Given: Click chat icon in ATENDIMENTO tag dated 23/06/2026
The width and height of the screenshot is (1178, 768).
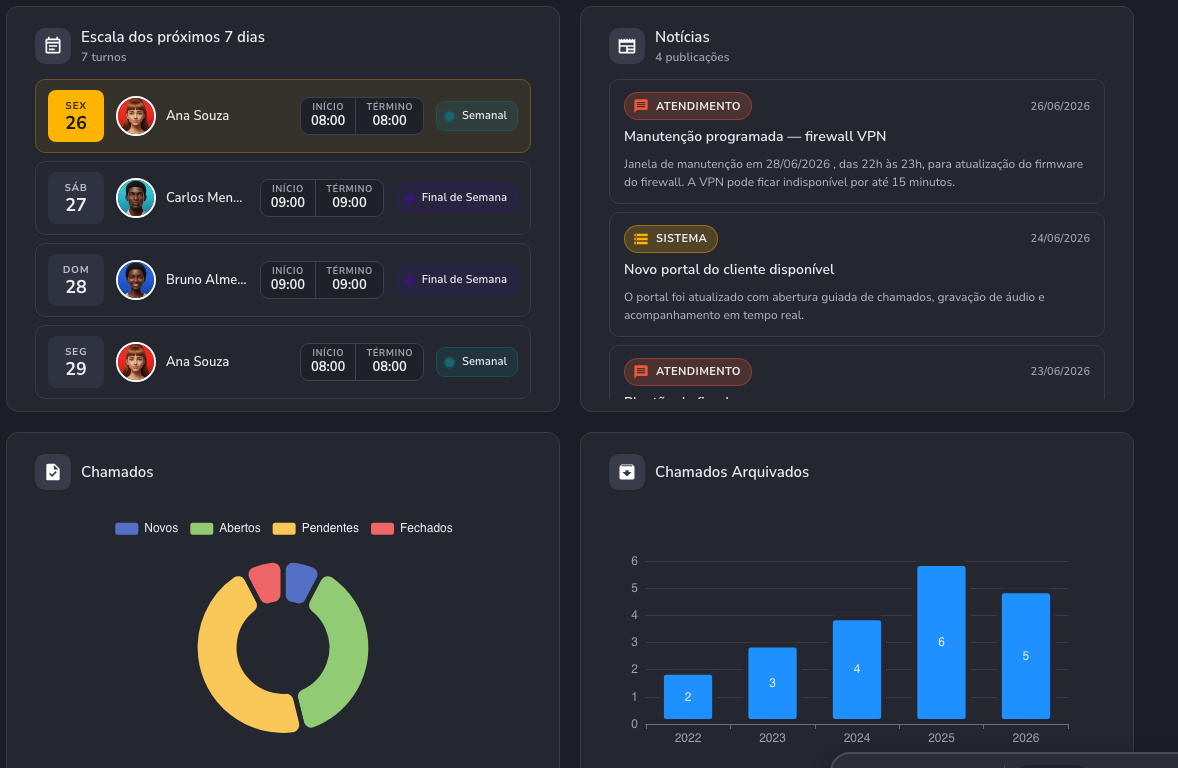Looking at the screenshot, I should point(641,371).
